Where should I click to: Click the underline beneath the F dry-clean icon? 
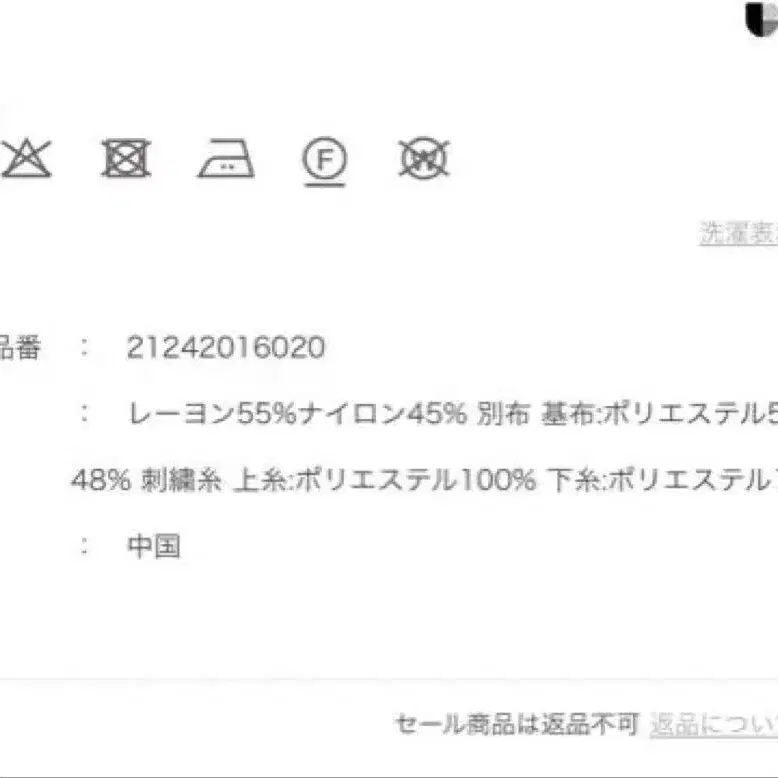325,185
